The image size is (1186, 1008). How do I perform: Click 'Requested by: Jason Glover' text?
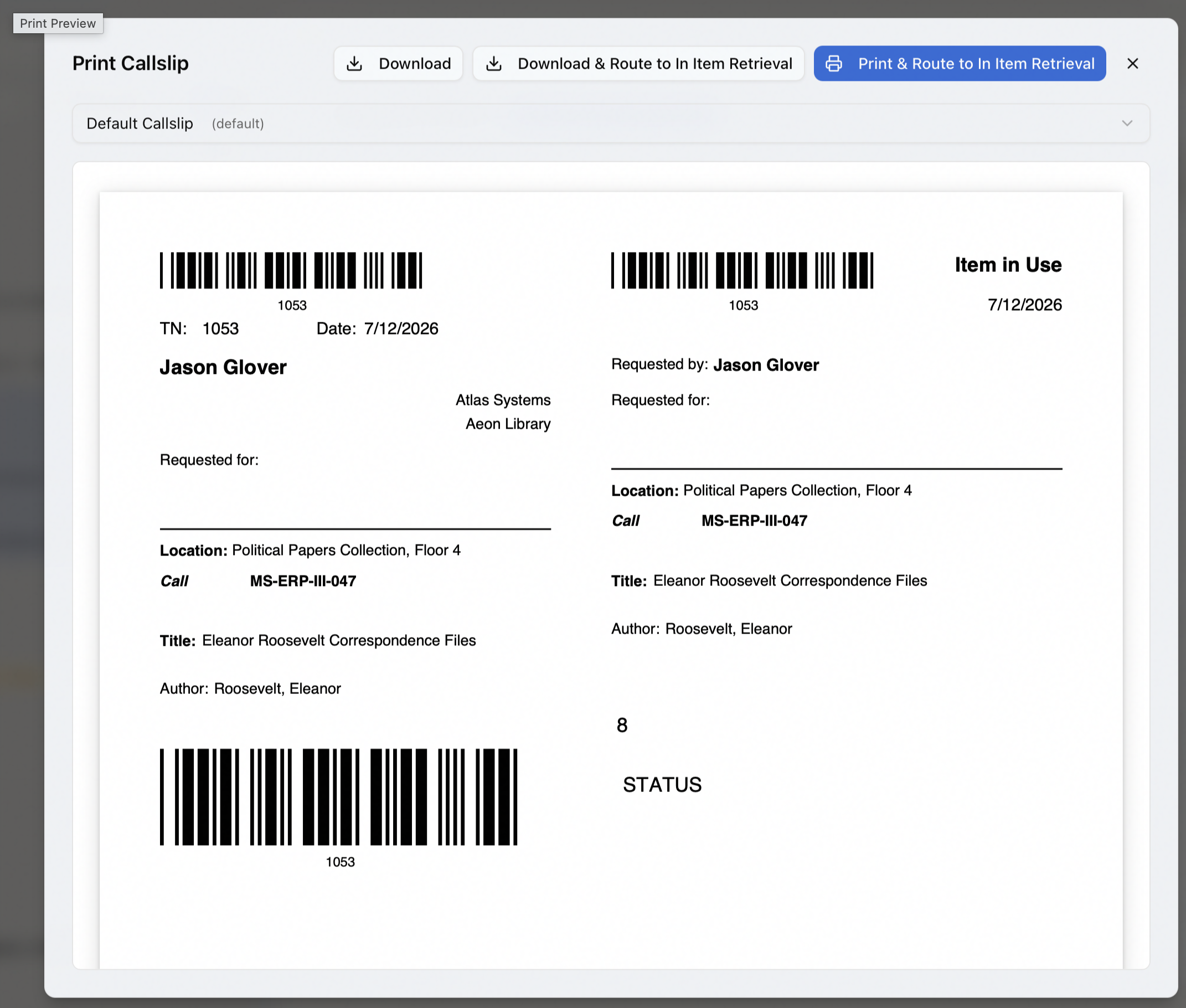pyautogui.click(x=715, y=364)
